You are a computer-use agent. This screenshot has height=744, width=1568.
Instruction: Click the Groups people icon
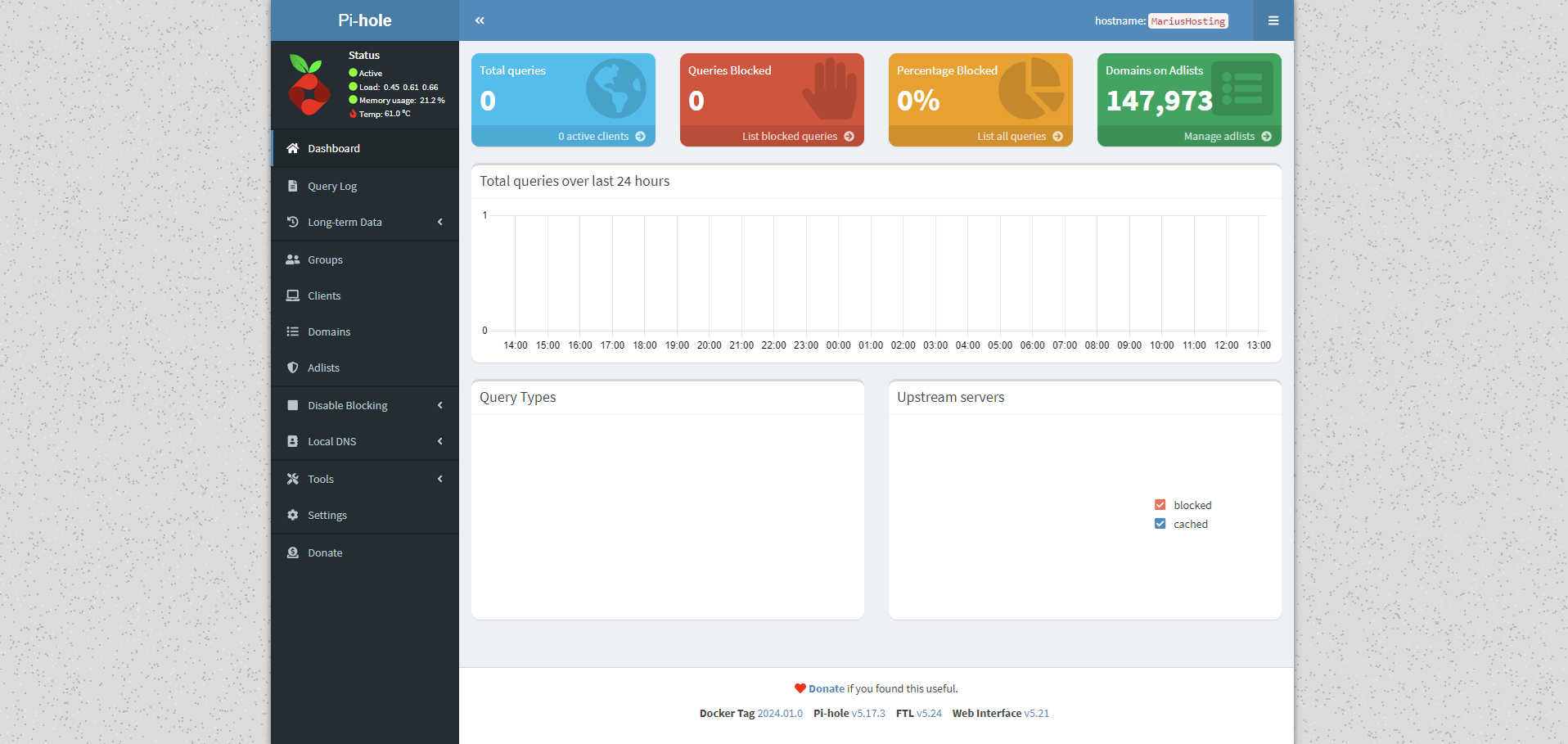292,259
